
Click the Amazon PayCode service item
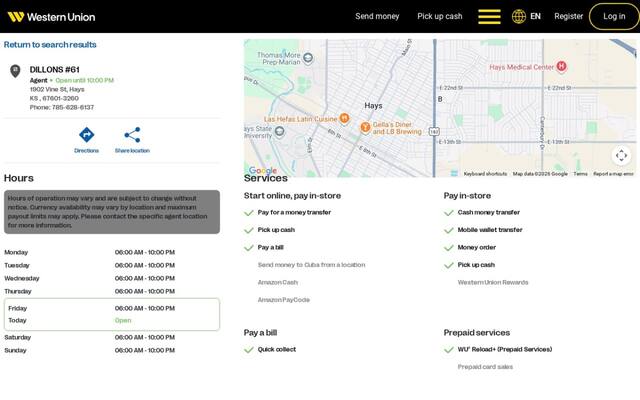coord(284,300)
